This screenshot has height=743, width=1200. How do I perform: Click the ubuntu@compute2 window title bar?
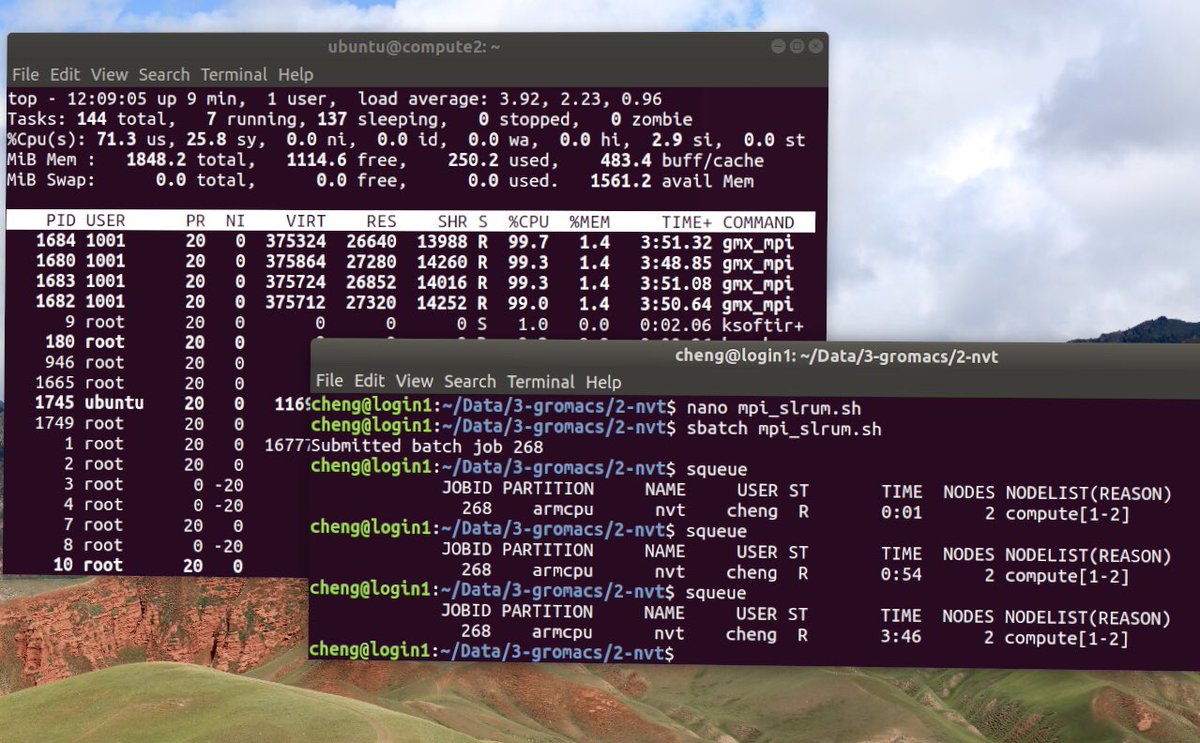pos(414,46)
